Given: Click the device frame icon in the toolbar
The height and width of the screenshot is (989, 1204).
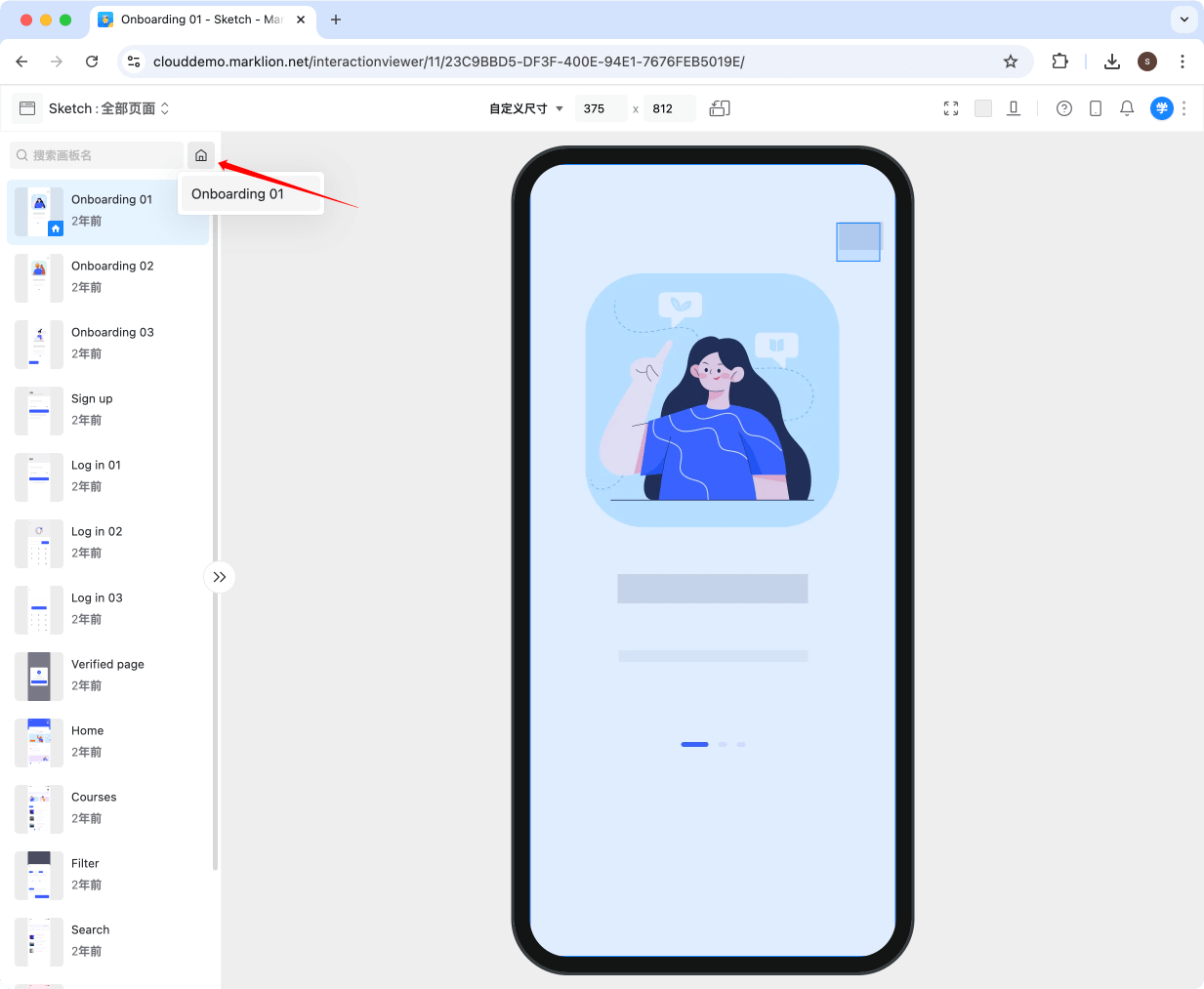Looking at the screenshot, I should pyautogui.click(x=1014, y=108).
